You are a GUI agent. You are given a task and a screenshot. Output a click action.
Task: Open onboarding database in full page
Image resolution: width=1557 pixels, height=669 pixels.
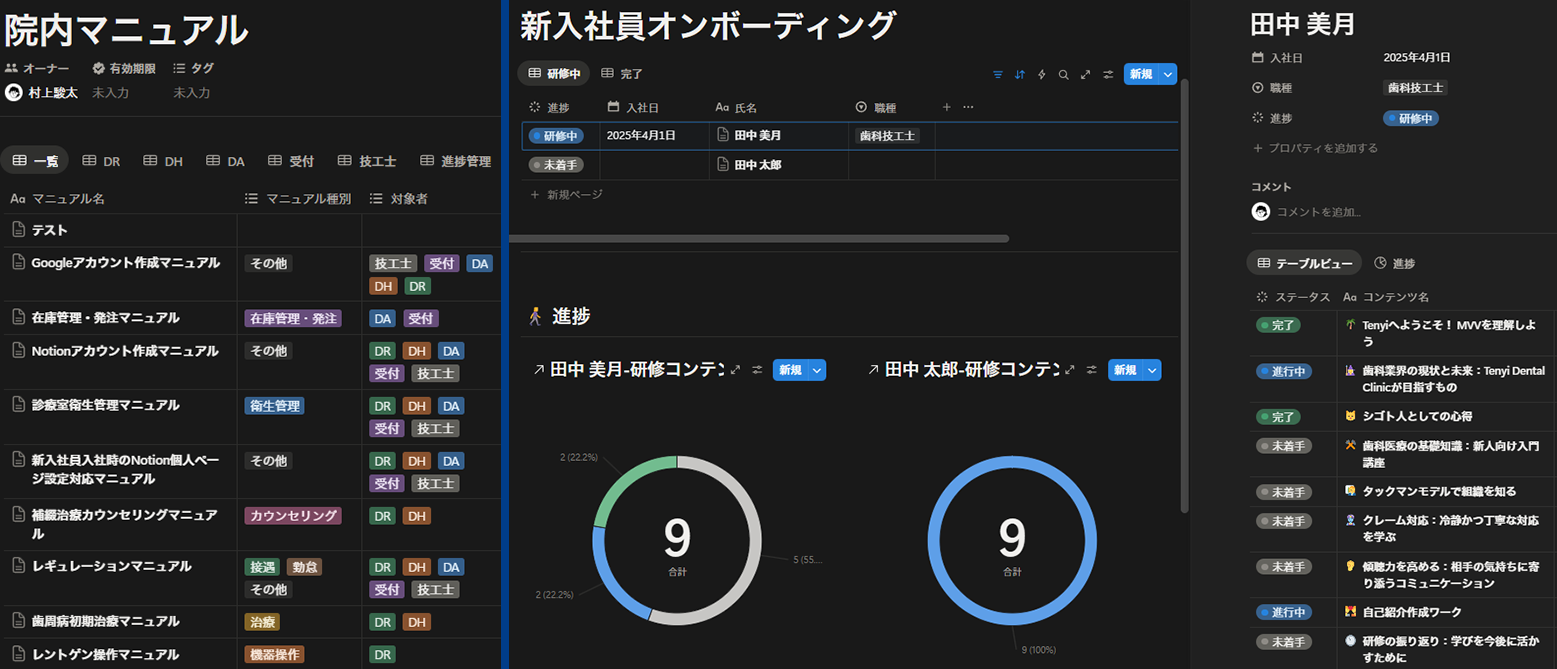point(1086,74)
